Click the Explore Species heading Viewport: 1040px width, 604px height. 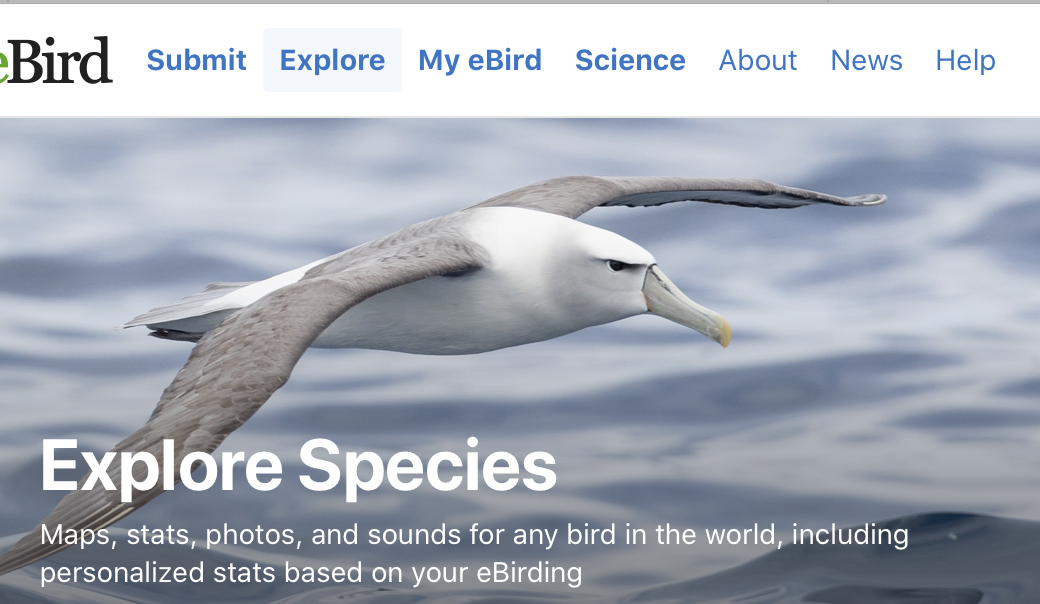(x=298, y=466)
